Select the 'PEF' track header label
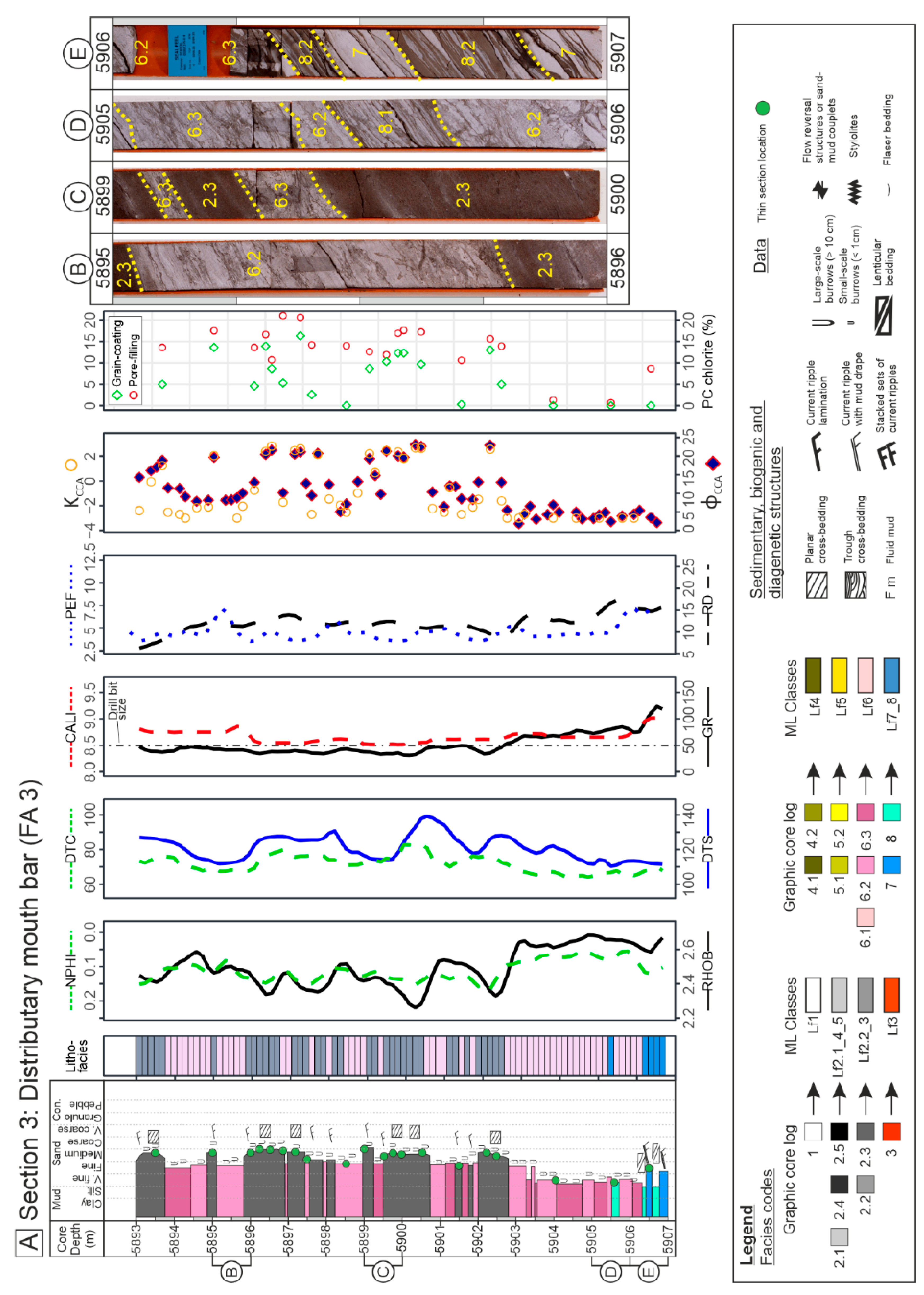Image resolution: width=924 pixels, height=1295 pixels. 70,605
